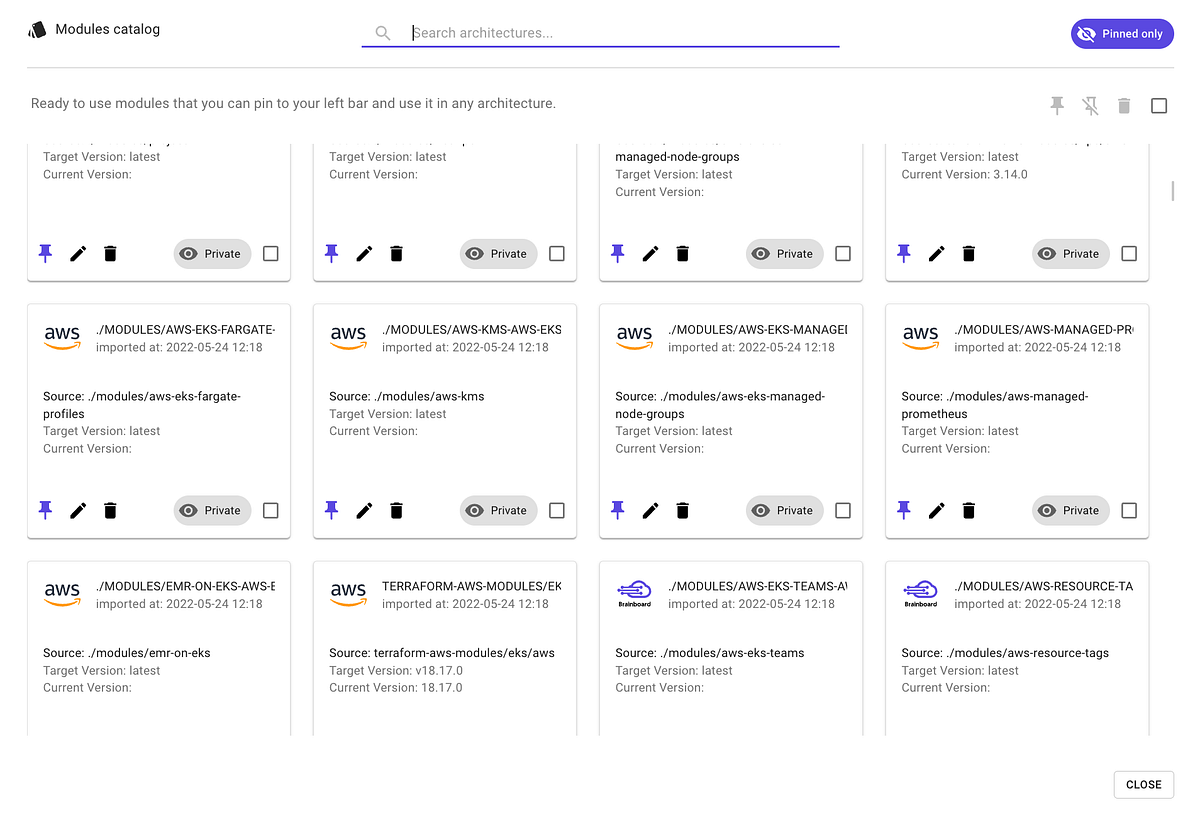Click the pin-all icon in the top toolbar

click(1057, 105)
